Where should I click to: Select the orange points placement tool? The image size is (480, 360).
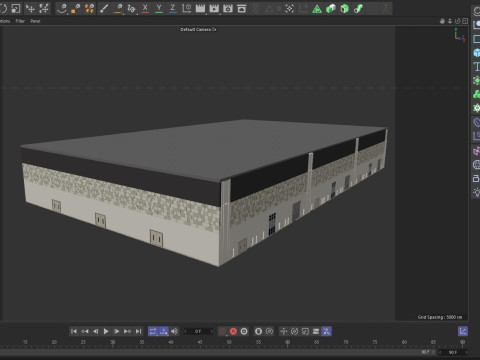pyautogui.click(x=75, y=8)
